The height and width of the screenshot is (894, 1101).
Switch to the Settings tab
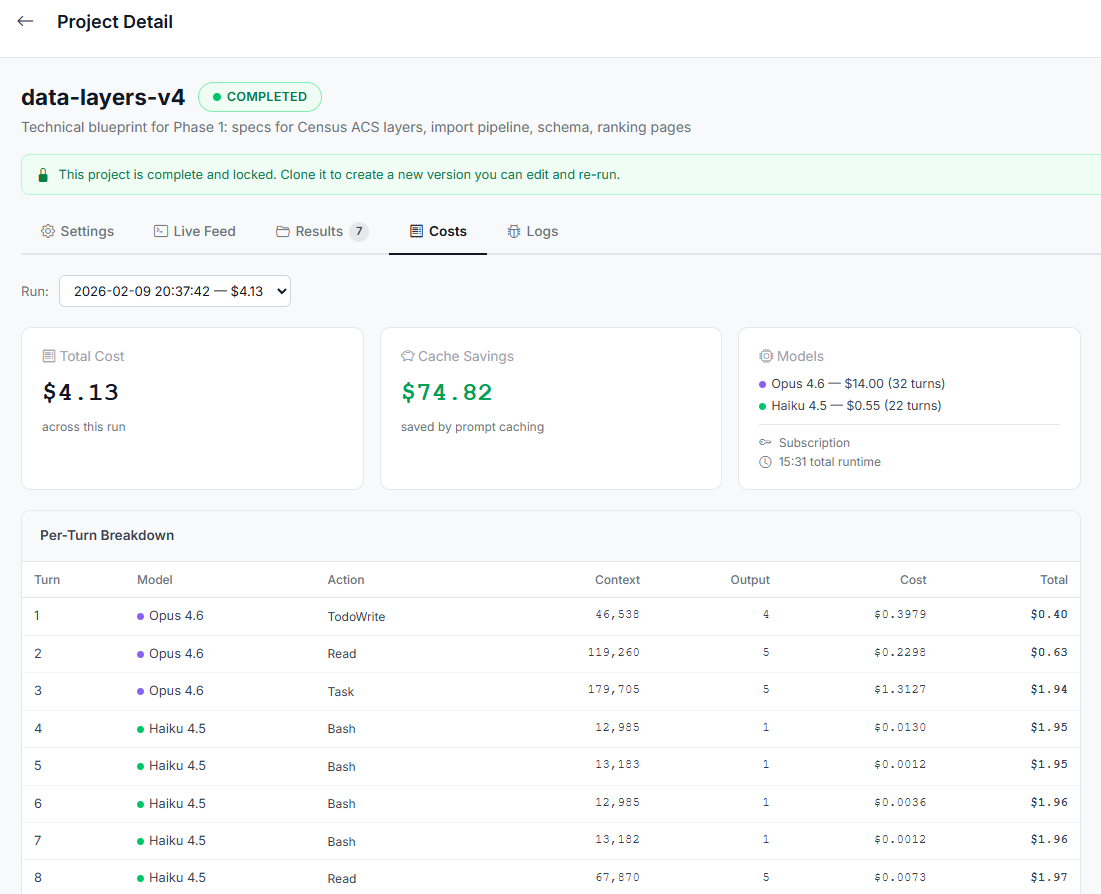pyautogui.click(x=78, y=231)
